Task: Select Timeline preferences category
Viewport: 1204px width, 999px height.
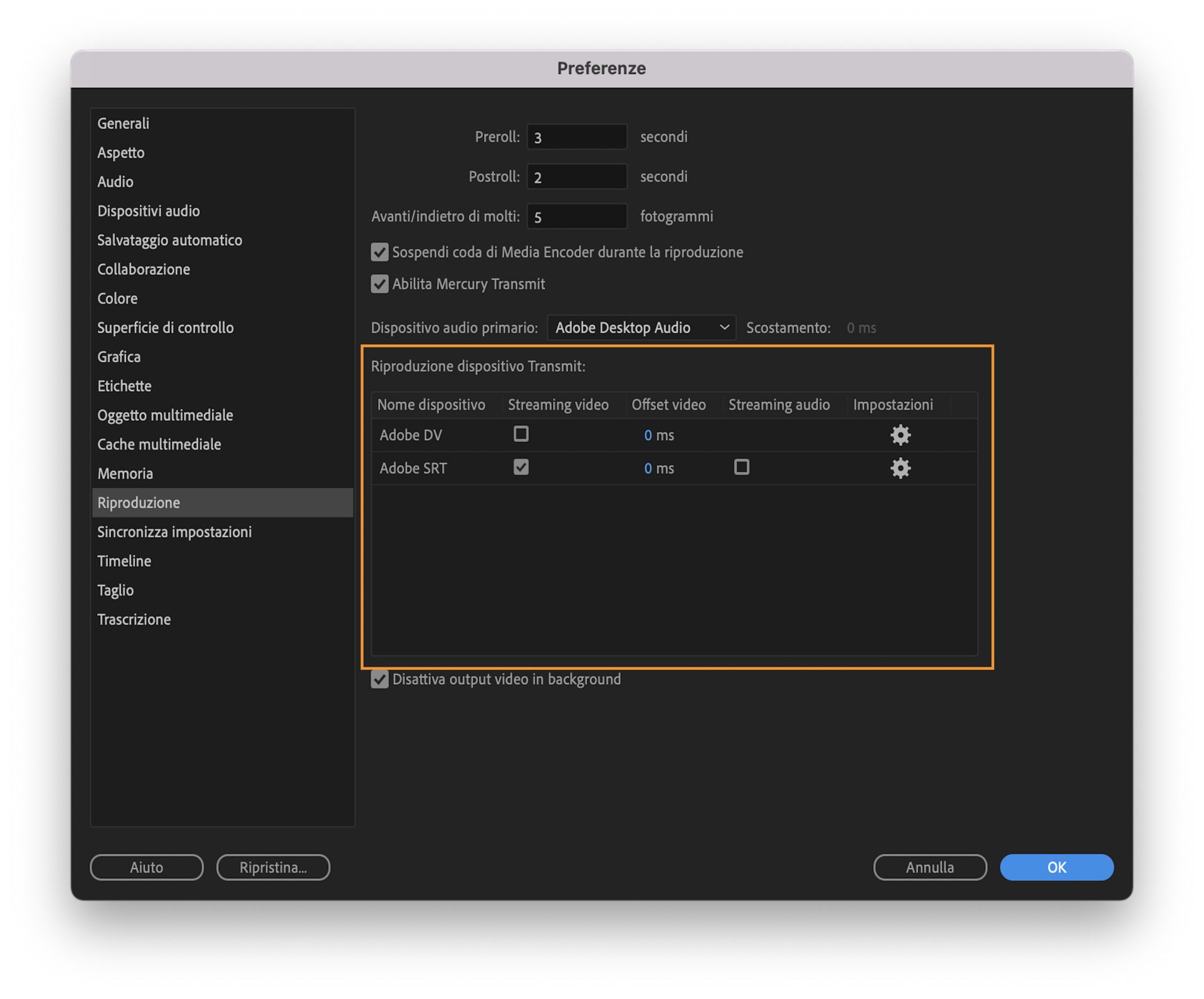Action: [x=223, y=561]
